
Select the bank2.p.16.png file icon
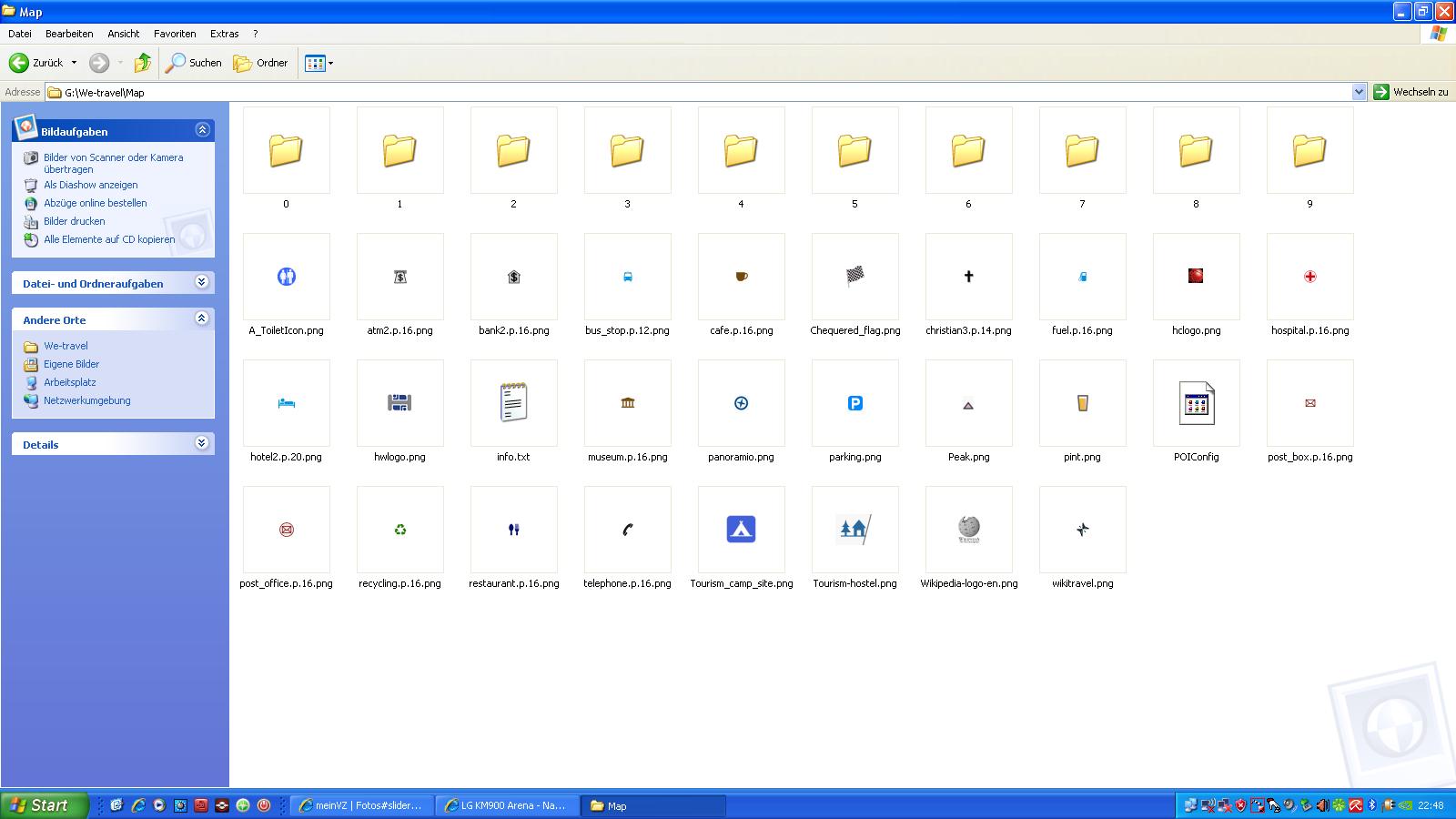click(514, 277)
